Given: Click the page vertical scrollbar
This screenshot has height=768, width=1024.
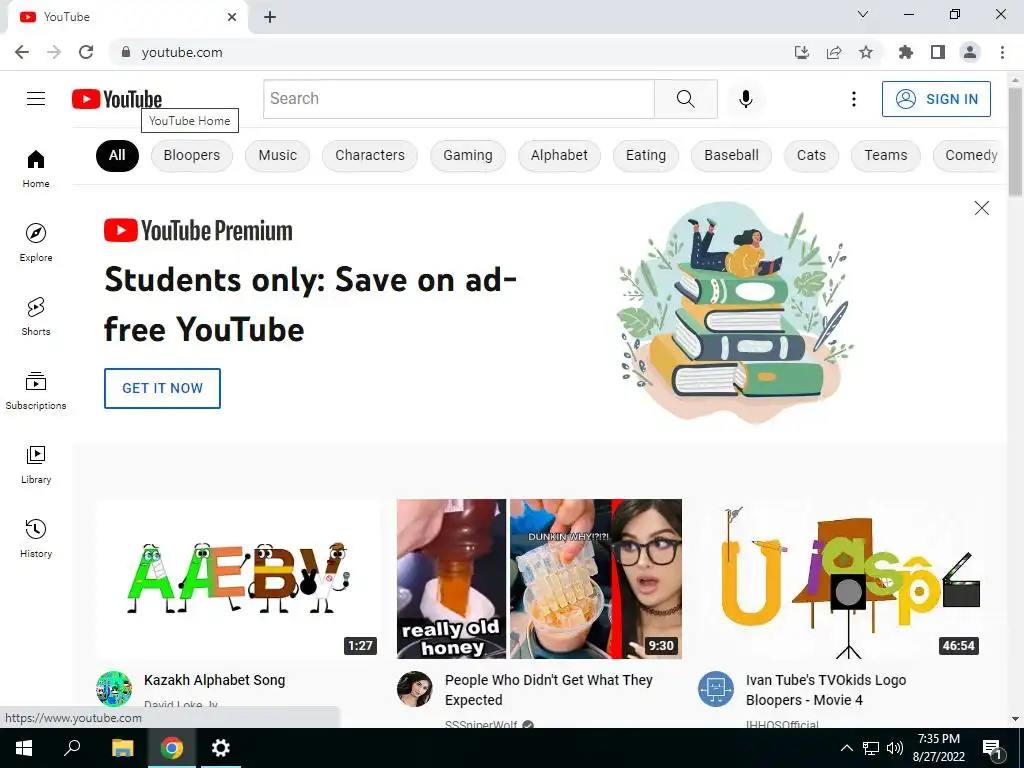Looking at the screenshot, I should pyautogui.click(x=1016, y=144).
